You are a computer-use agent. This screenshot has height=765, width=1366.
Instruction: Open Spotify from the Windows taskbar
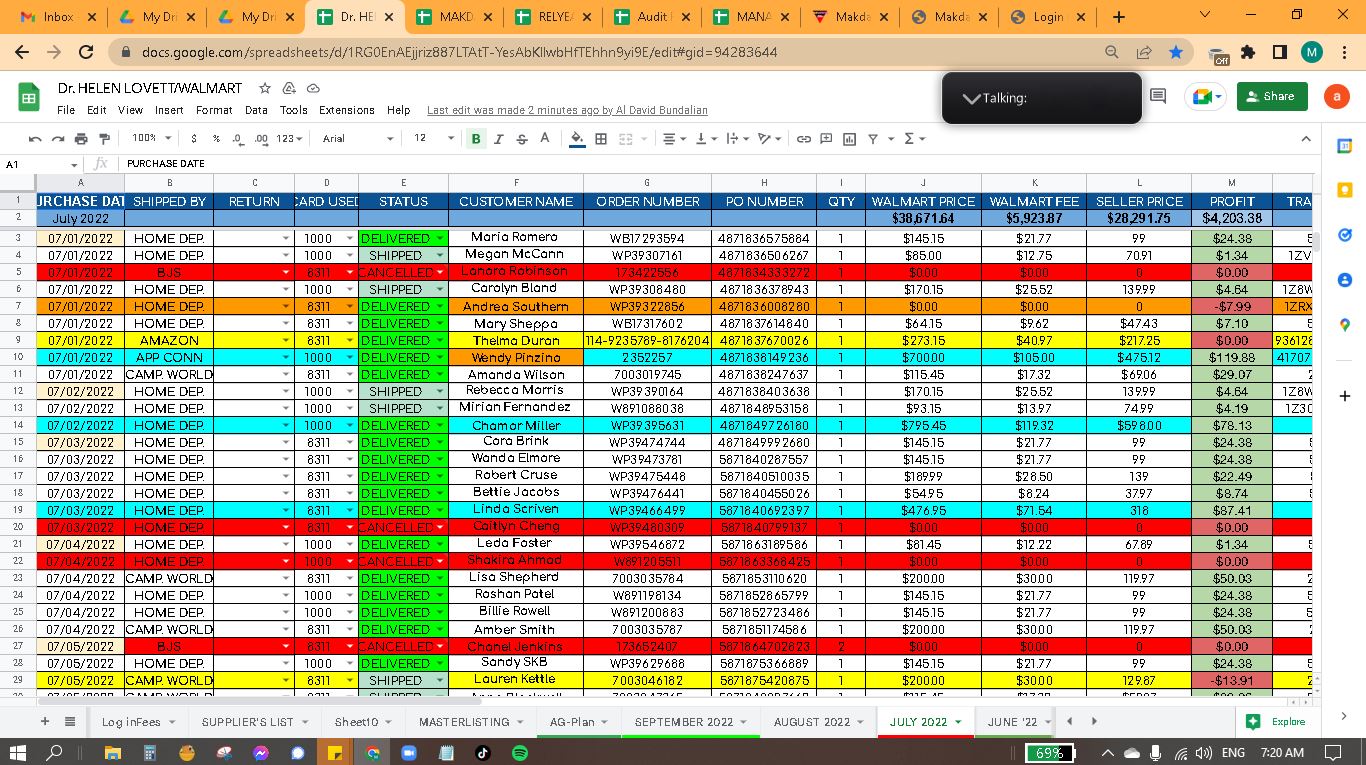[520, 752]
